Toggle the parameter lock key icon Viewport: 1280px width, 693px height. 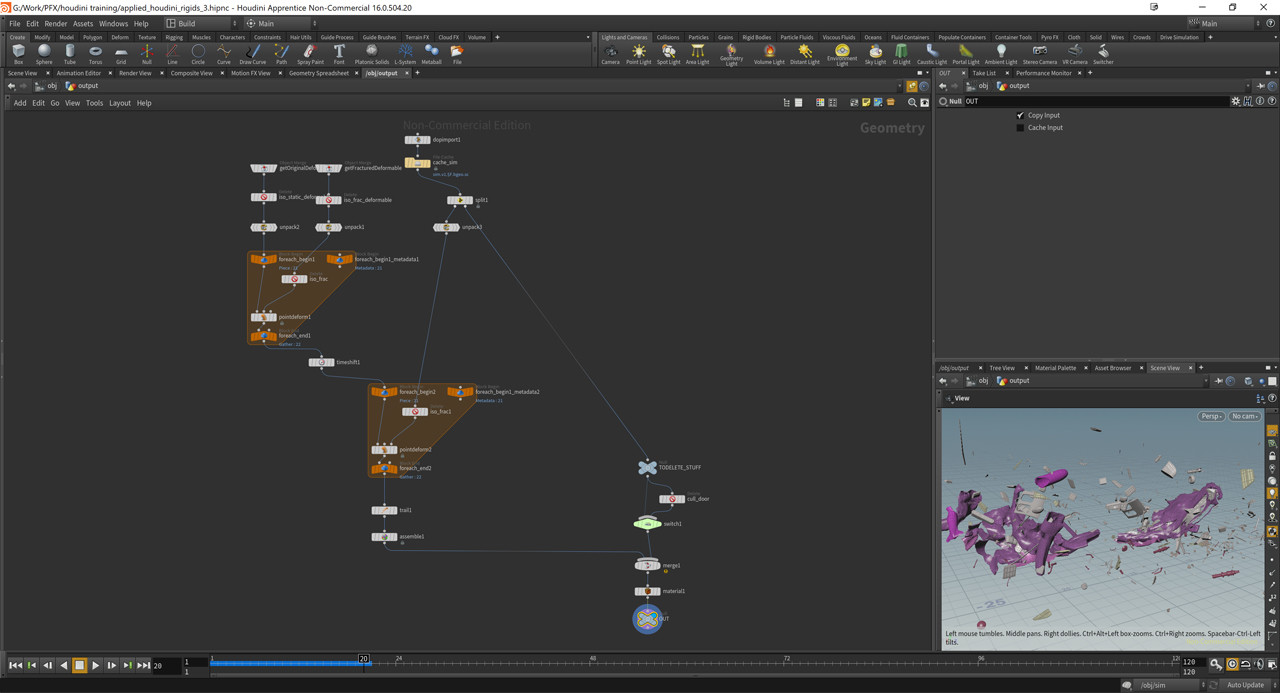(x=1216, y=664)
